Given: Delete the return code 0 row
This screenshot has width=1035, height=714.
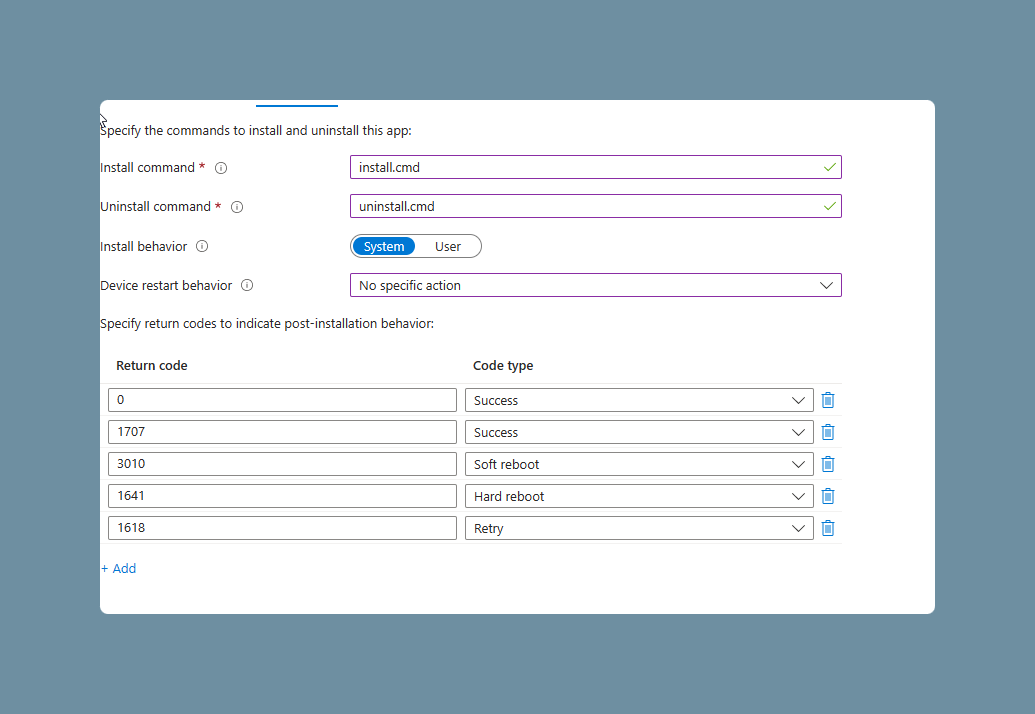Looking at the screenshot, I should [828, 400].
